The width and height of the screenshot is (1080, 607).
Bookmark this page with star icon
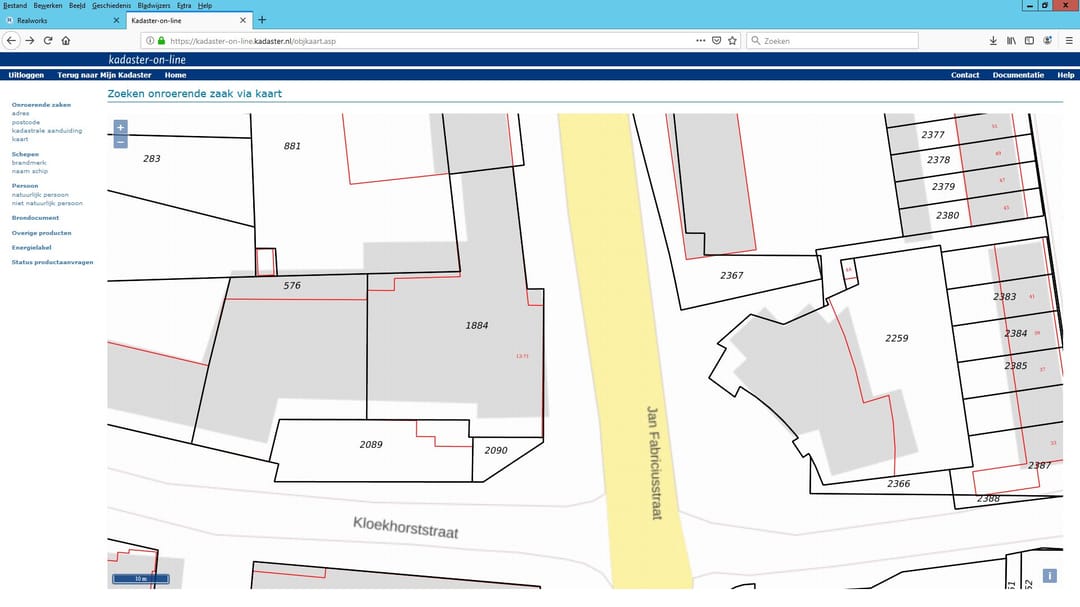732,41
